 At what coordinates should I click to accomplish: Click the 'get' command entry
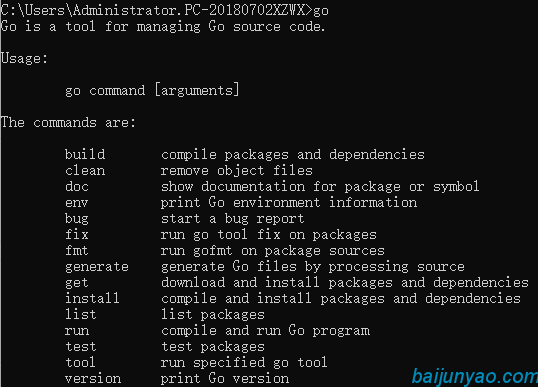77,283
